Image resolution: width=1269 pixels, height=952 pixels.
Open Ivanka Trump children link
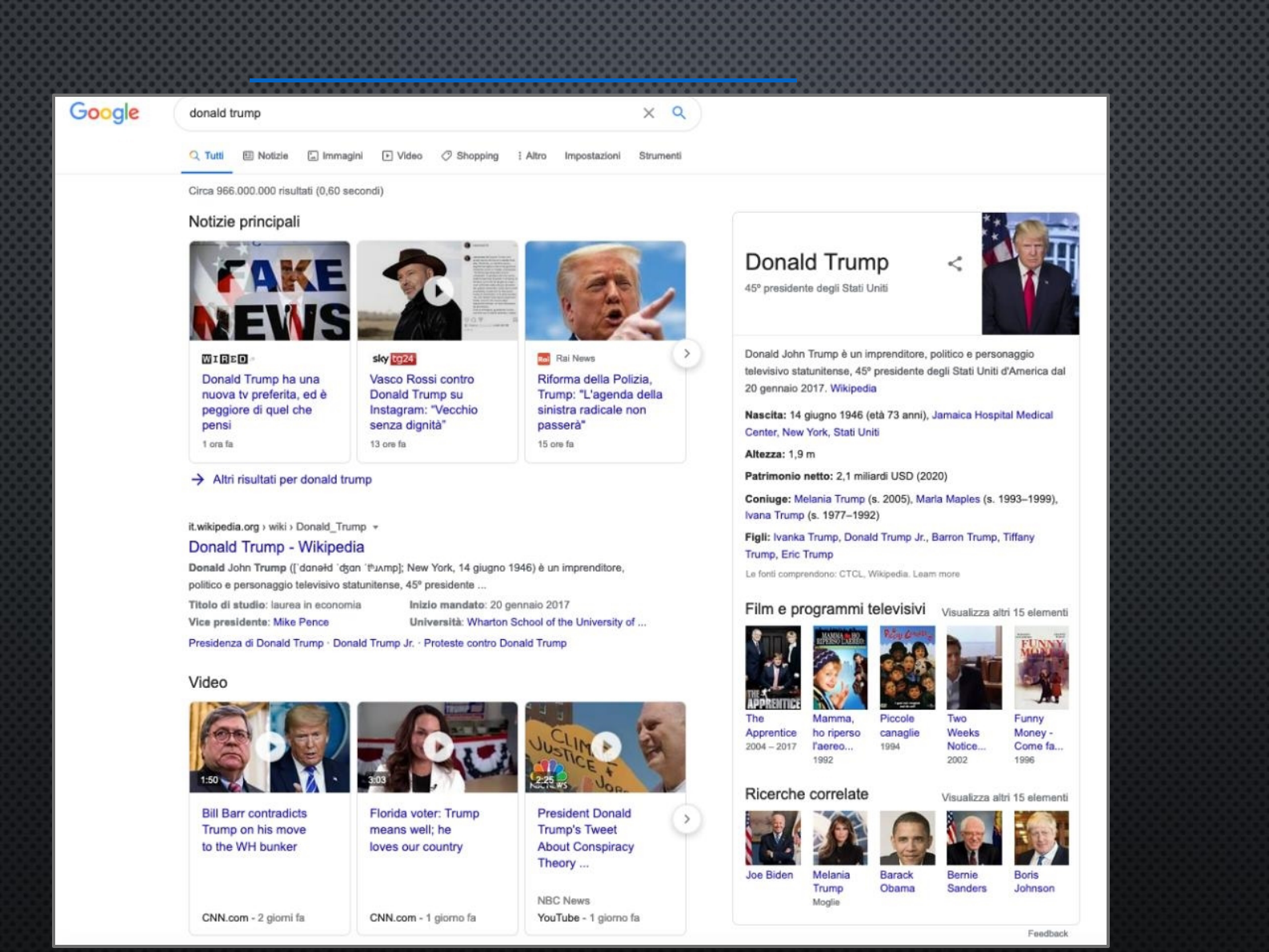[x=806, y=538]
